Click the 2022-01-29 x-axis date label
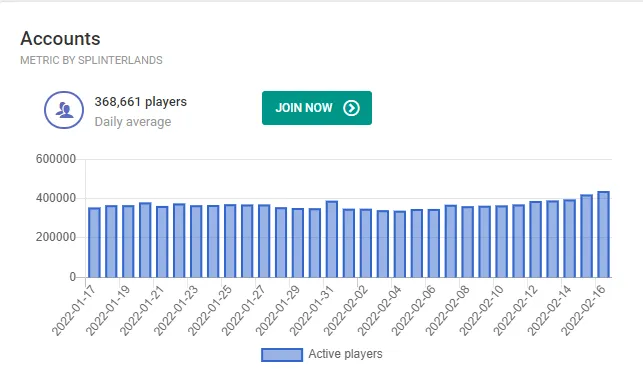643x378 pixels. [278, 310]
